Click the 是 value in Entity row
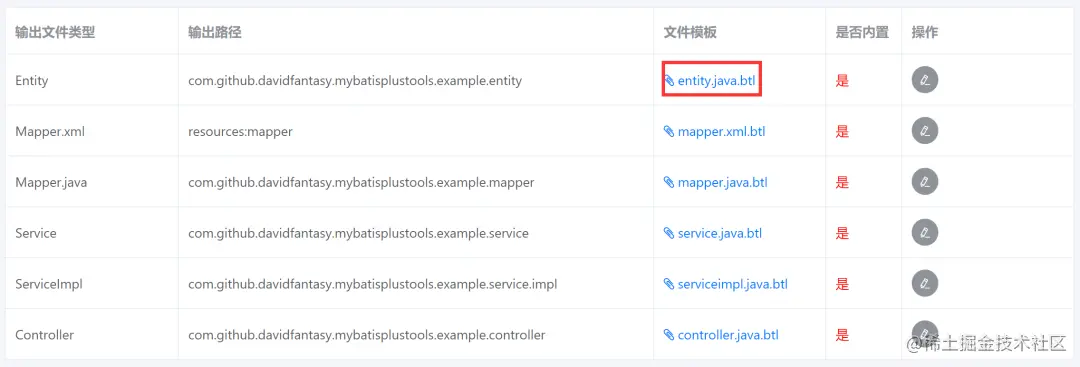 tap(842, 81)
